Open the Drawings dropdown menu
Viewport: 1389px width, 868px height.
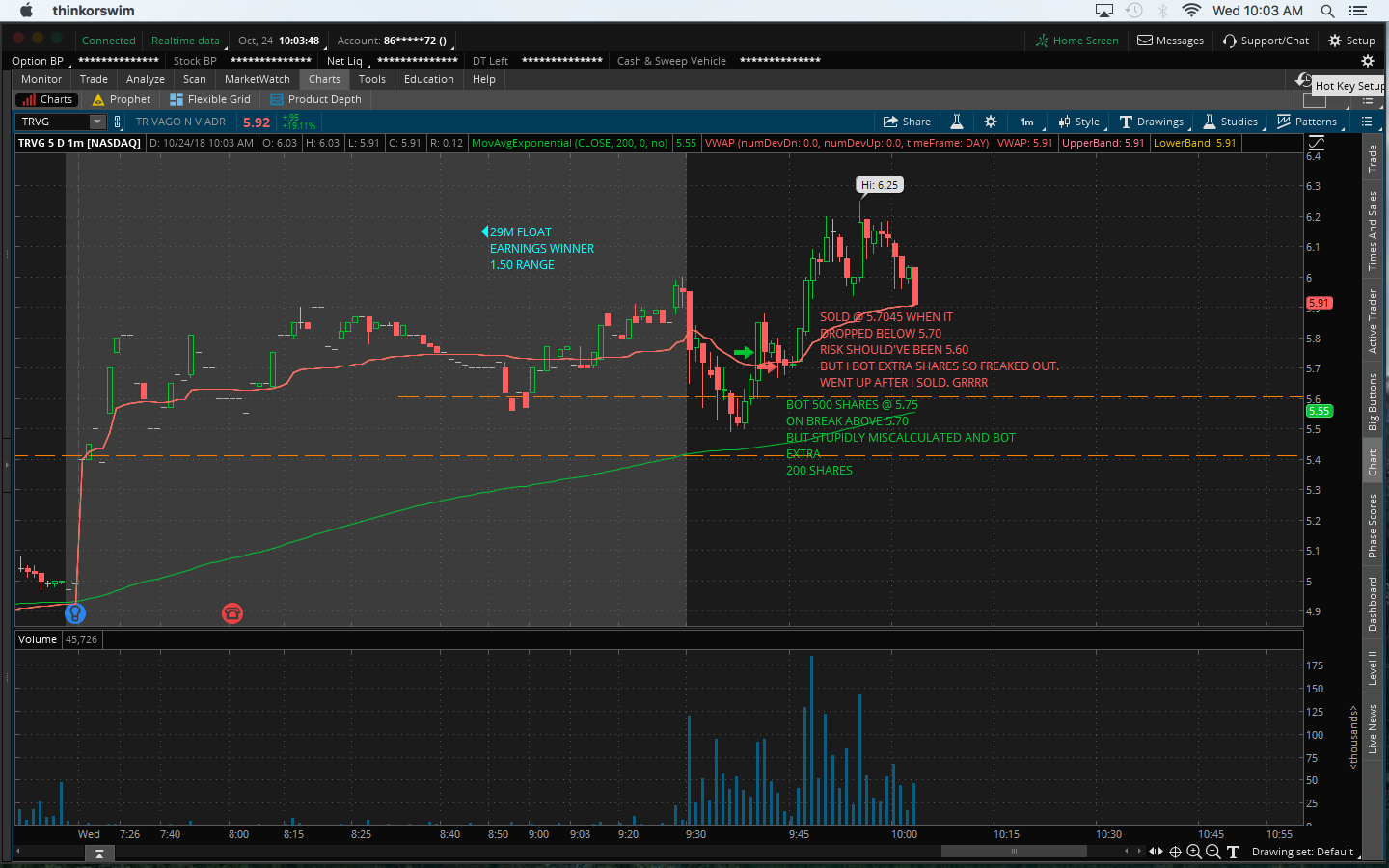(x=1152, y=122)
